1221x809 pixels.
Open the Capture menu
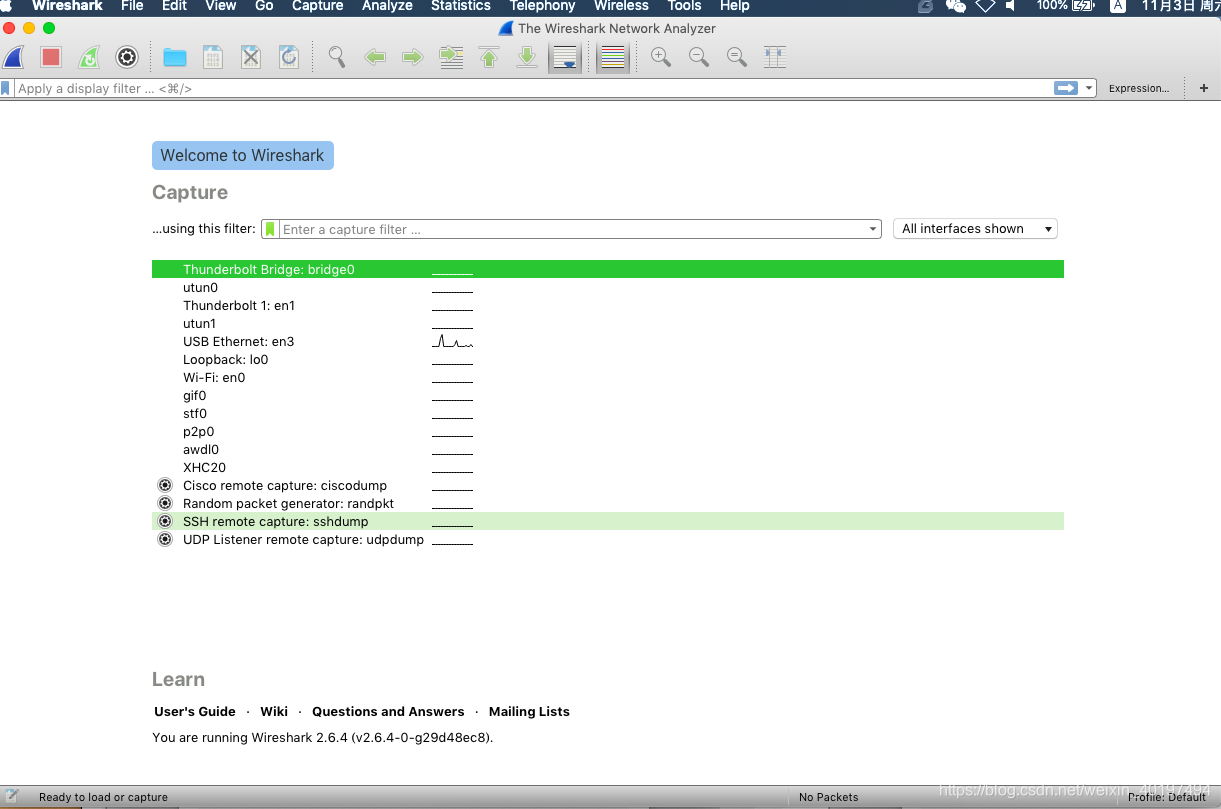318,6
